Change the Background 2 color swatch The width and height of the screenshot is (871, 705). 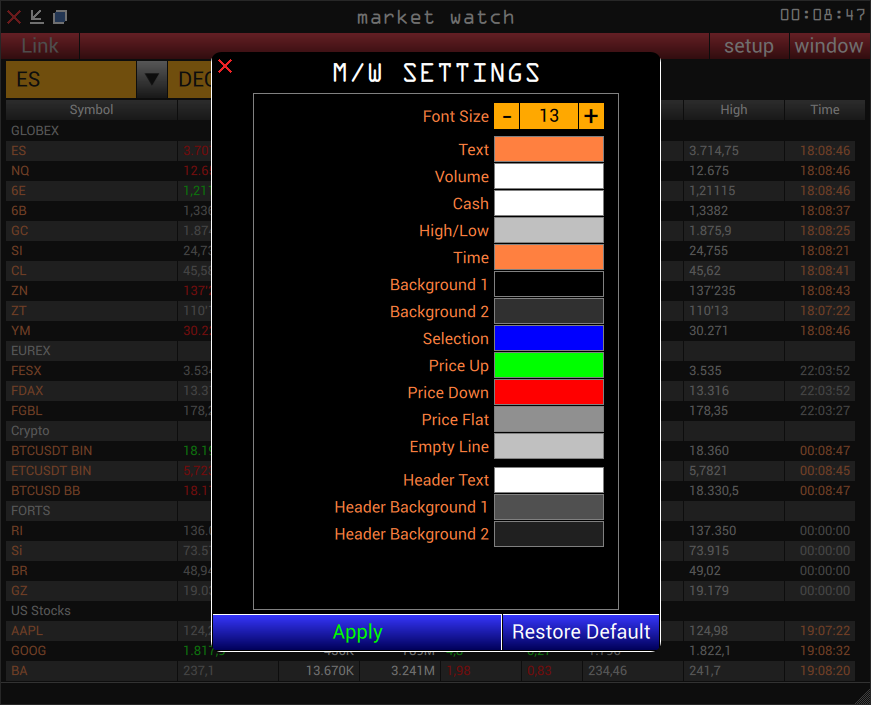coord(548,311)
